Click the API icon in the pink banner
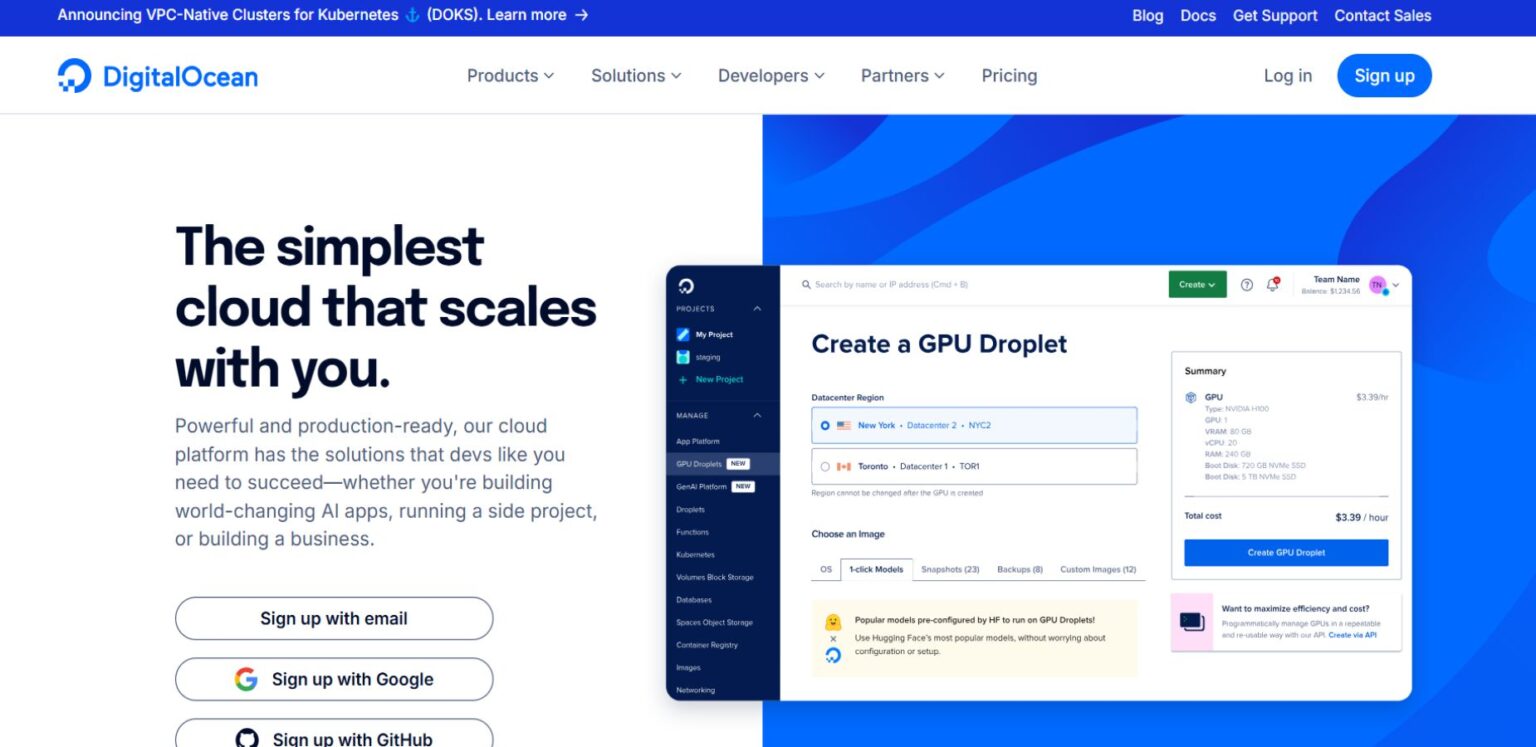Screen dimensions: 1536x747 (x=1192, y=619)
